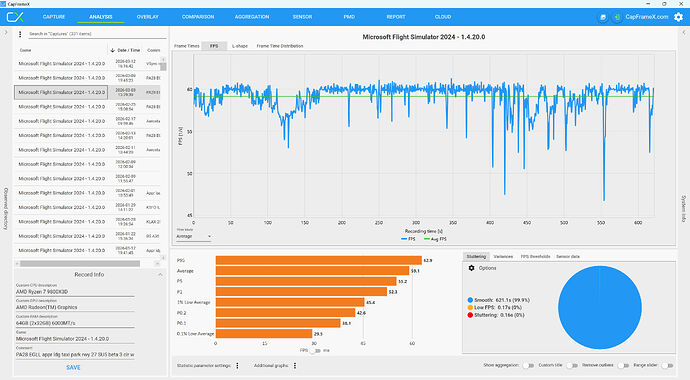690x380 pixels.
Task: Click the blue Smooth legend entry
Action: (499, 300)
